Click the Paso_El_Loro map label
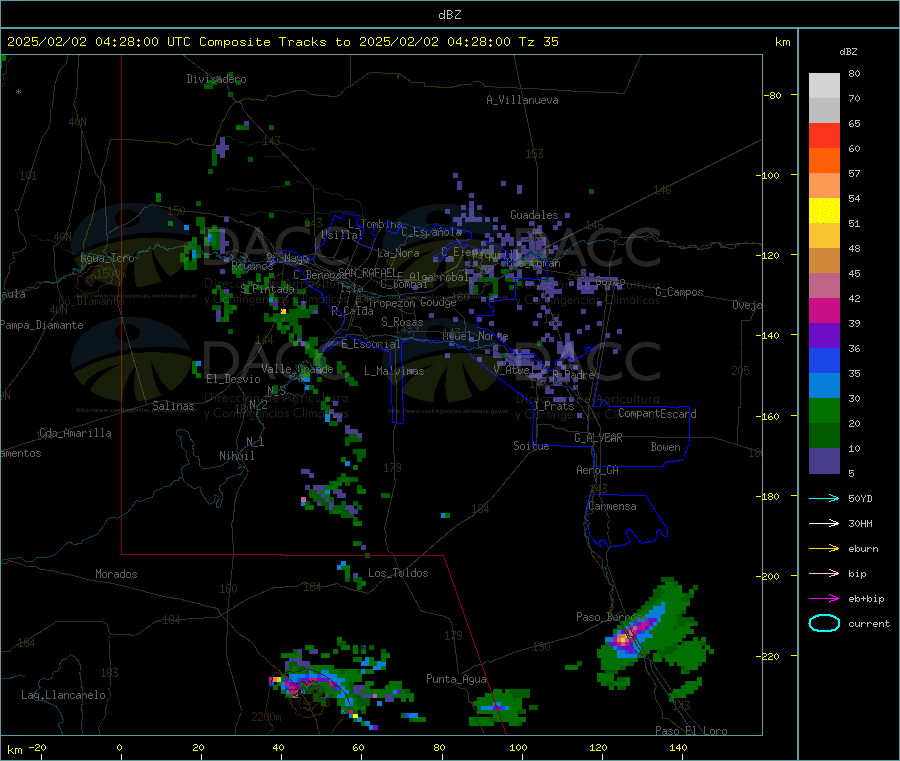The height and width of the screenshot is (761, 900). click(691, 731)
